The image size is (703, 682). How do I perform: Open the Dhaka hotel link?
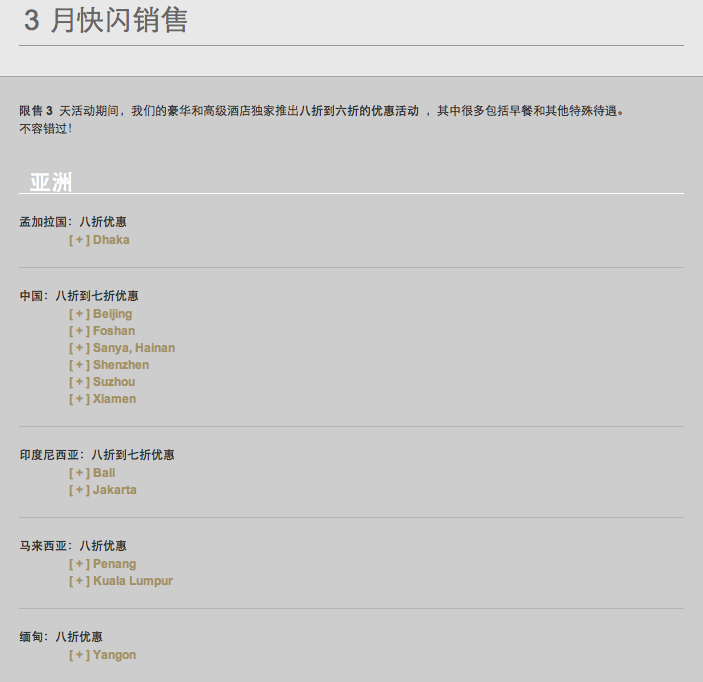[x=111, y=240]
